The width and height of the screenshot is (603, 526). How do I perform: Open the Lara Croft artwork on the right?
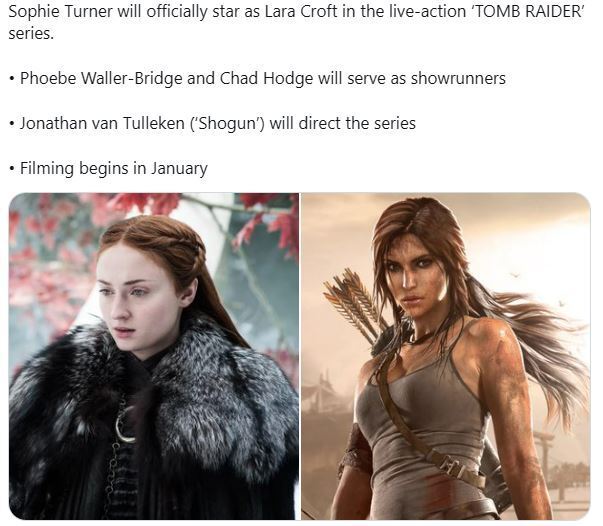[x=446, y=356]
